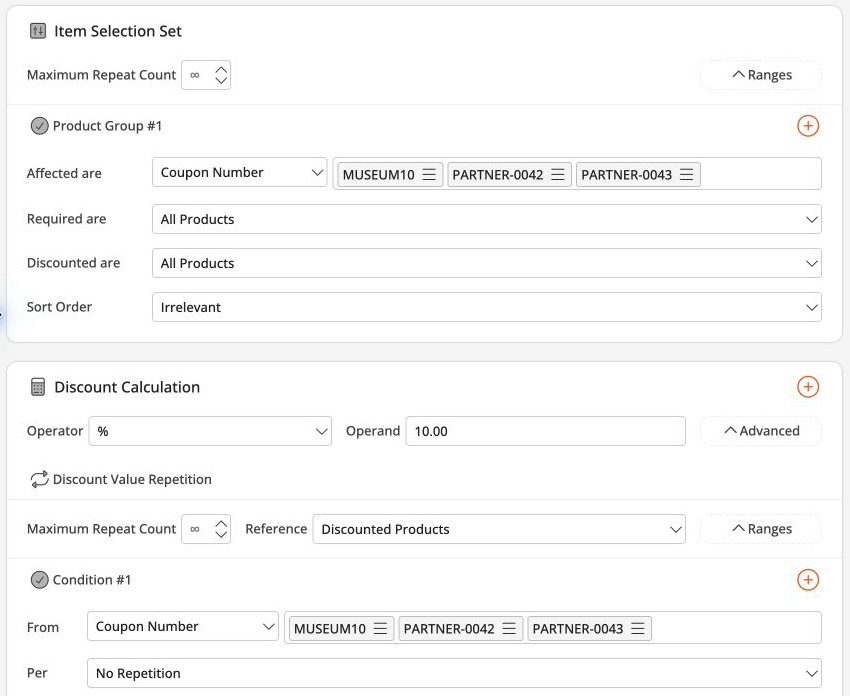Click empty area of Affected are coupon field

[759, 173]
